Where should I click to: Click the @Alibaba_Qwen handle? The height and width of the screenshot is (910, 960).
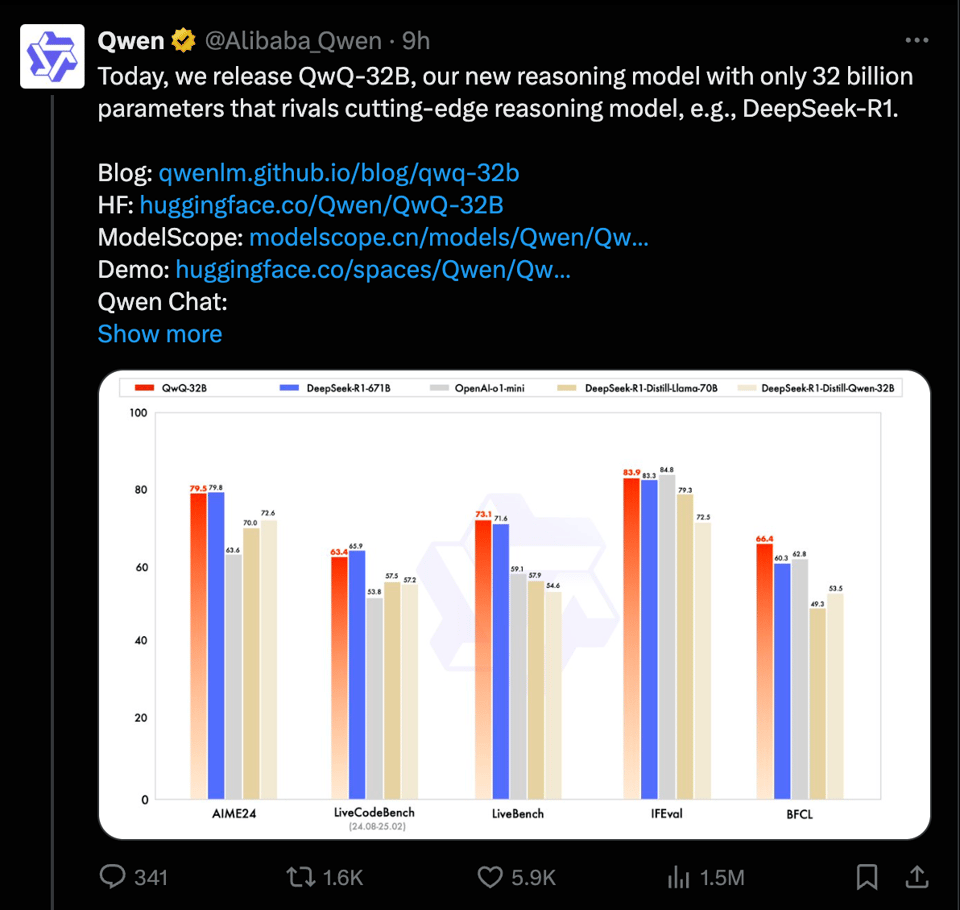(x=294, y=41)
